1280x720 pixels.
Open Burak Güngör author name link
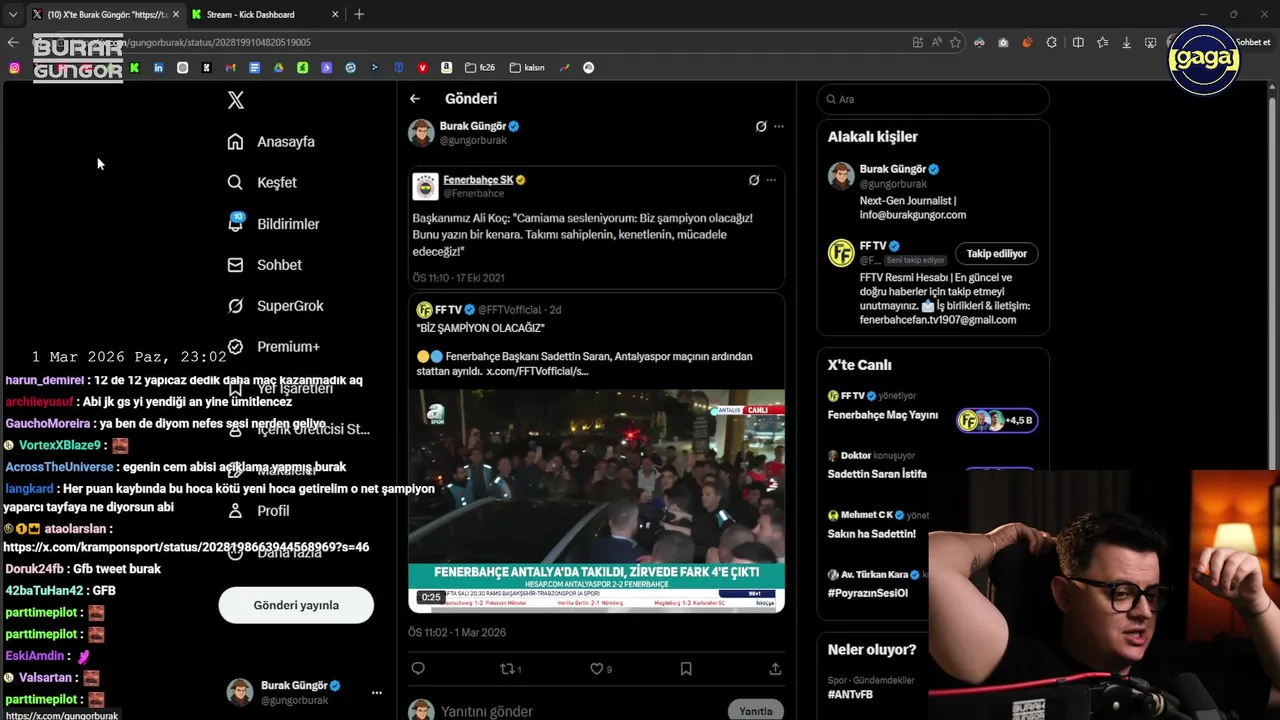click(472, 126)
